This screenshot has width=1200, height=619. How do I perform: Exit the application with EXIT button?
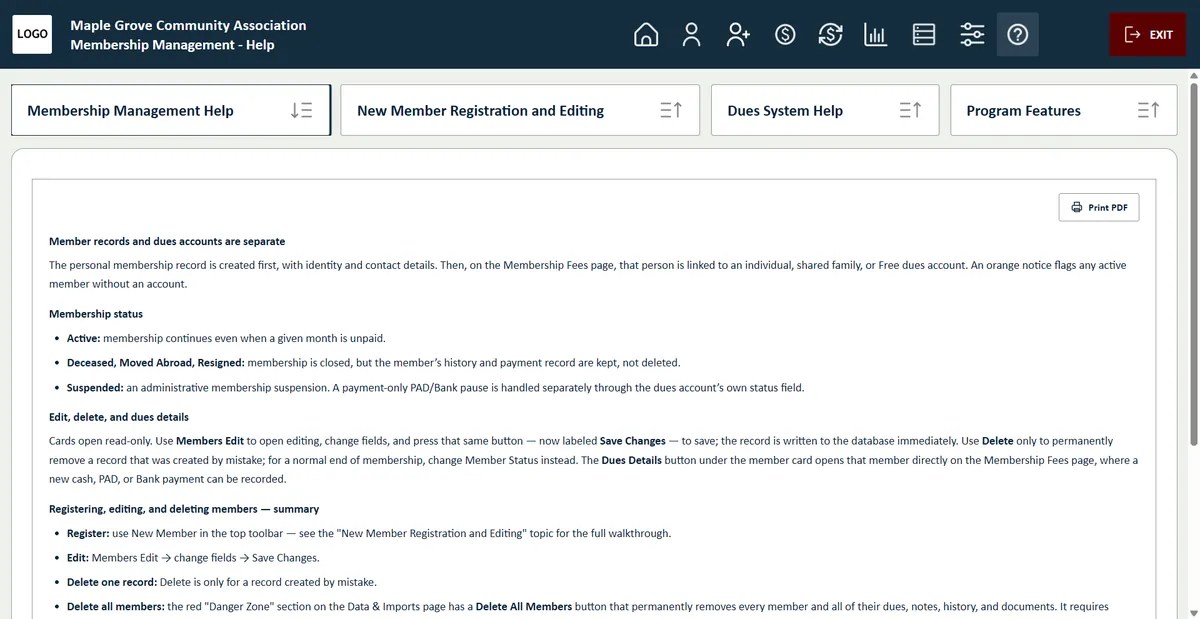click(x=1148, y=35)
